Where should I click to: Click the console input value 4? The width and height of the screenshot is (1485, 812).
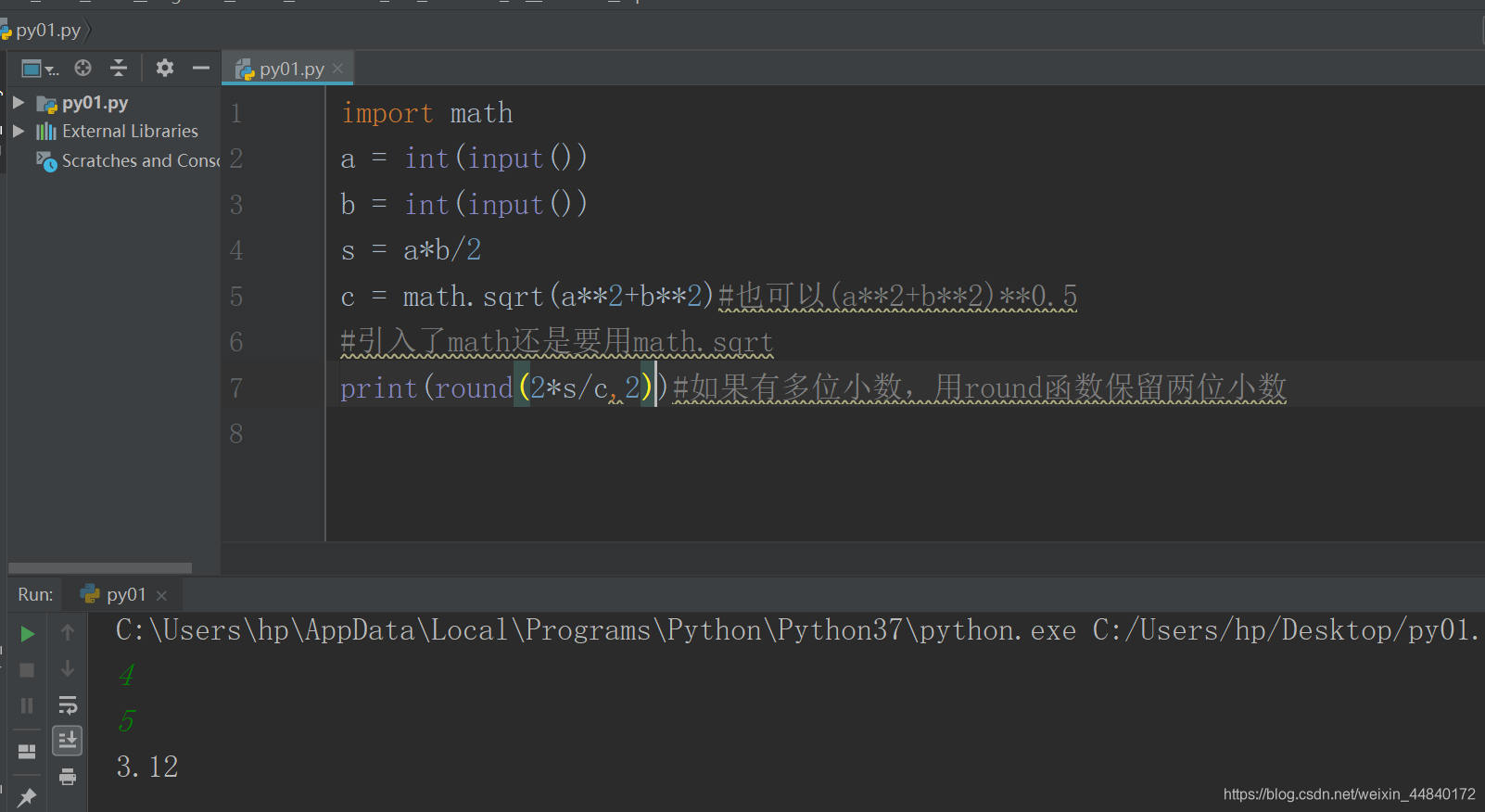coord(127,675)
